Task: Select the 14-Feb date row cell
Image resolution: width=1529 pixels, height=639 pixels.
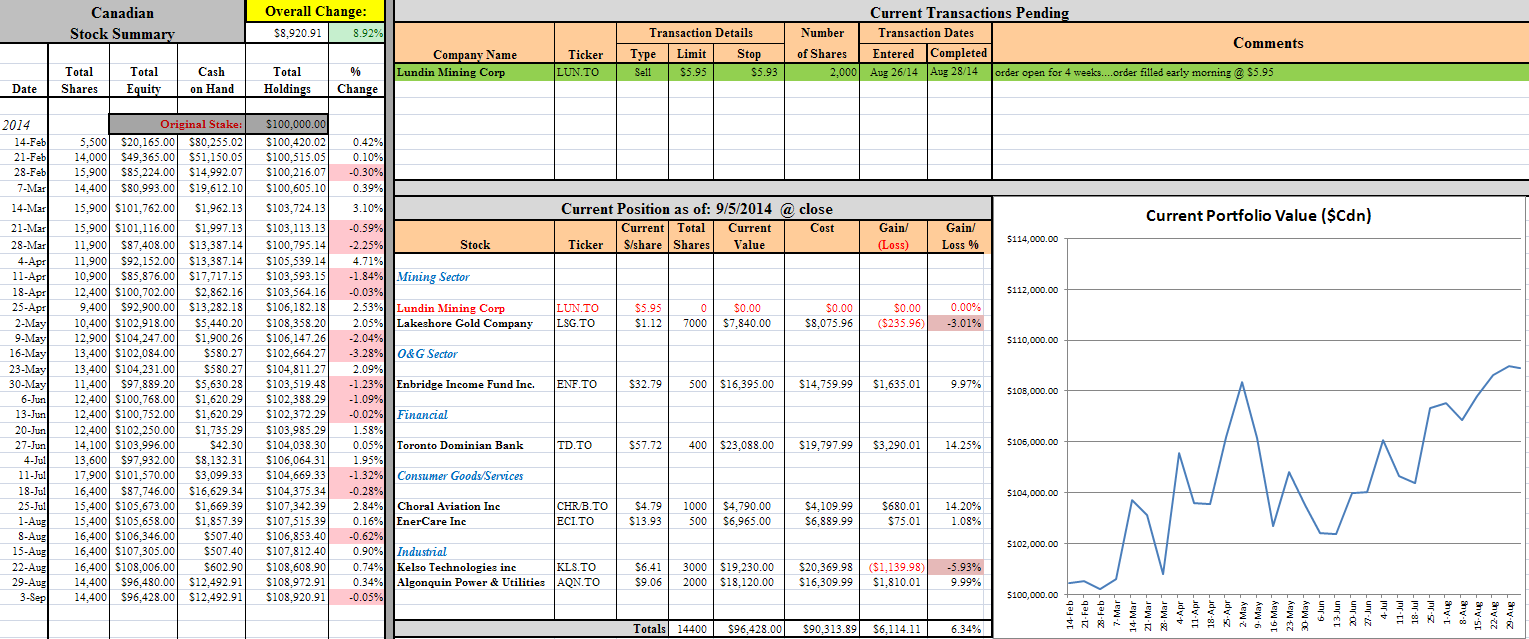Action: [25, 142]
